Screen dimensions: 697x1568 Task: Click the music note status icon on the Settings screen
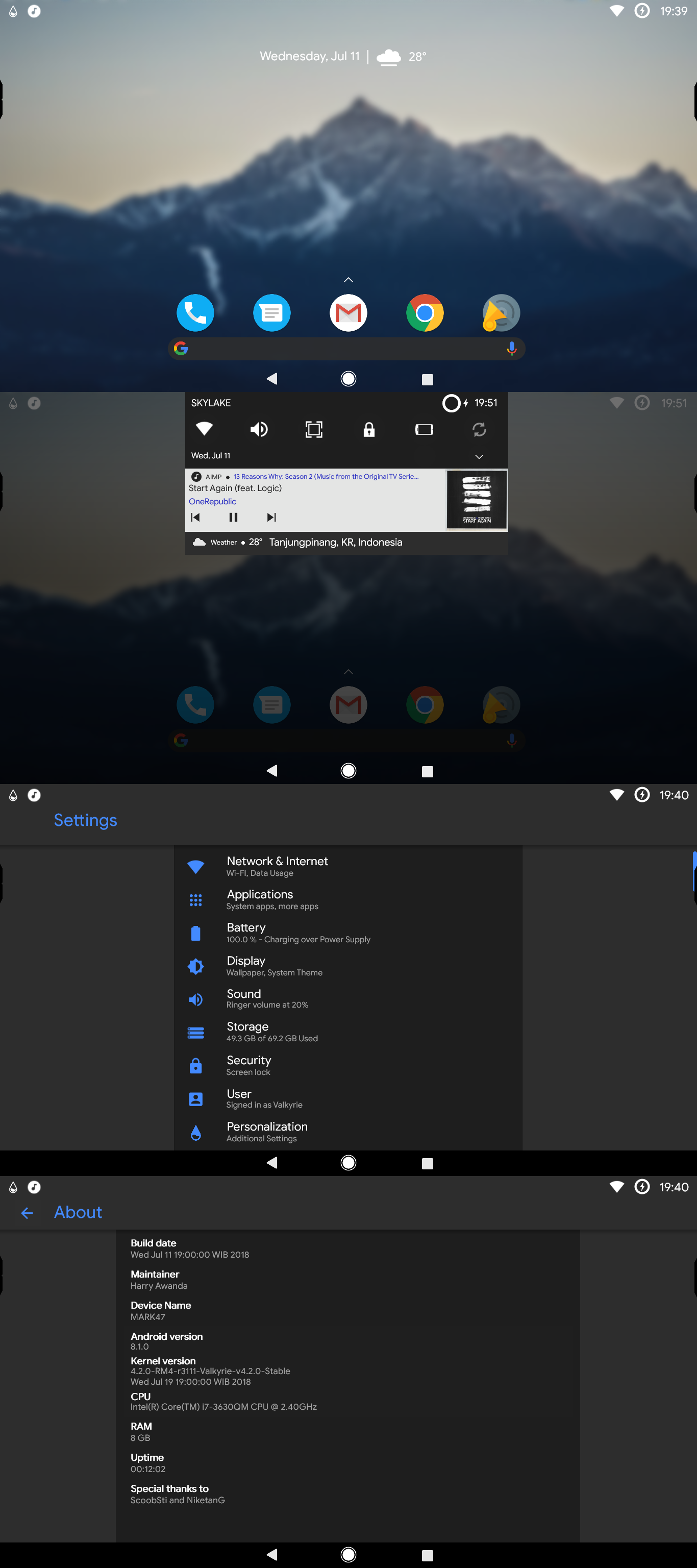(x=34, y=795)
